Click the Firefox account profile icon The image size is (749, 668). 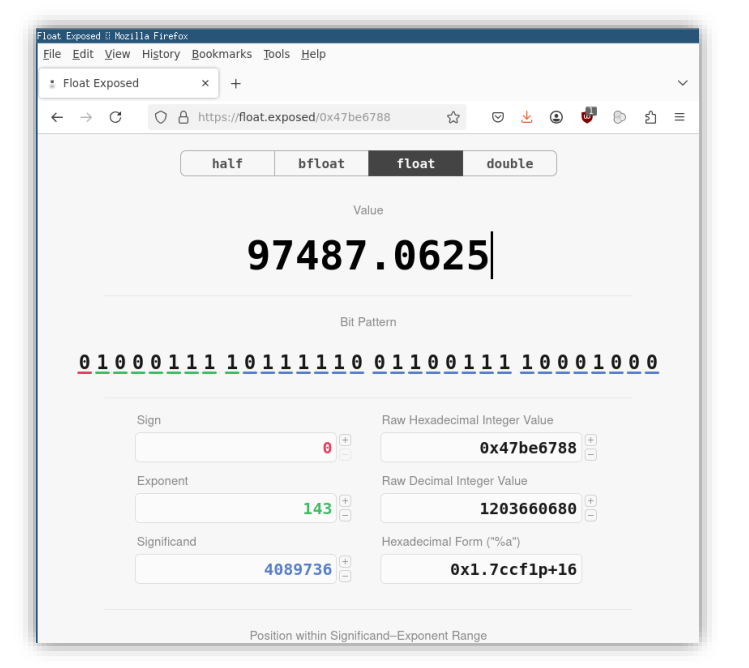556,117
